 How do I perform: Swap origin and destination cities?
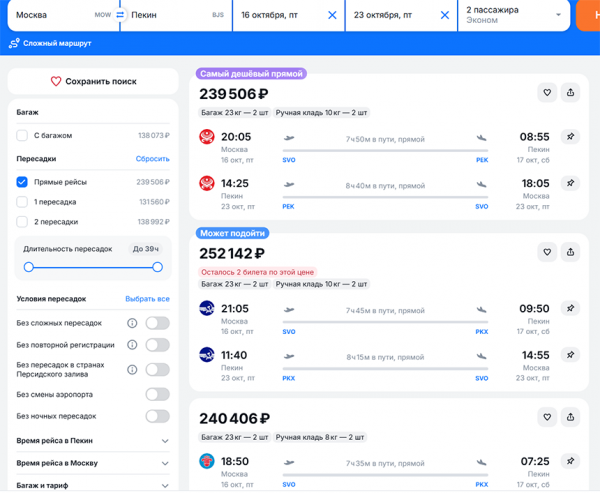click(120, 15)
